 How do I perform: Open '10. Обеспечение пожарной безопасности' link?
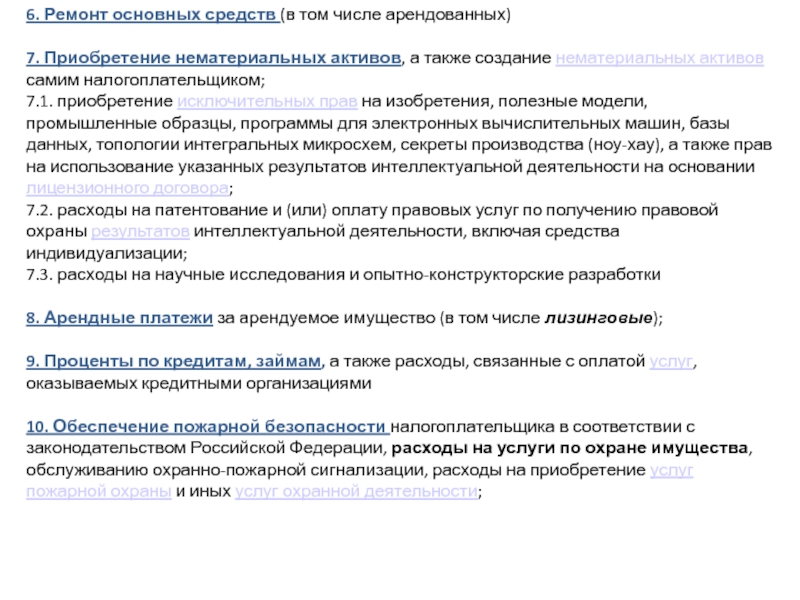(208, 427)
